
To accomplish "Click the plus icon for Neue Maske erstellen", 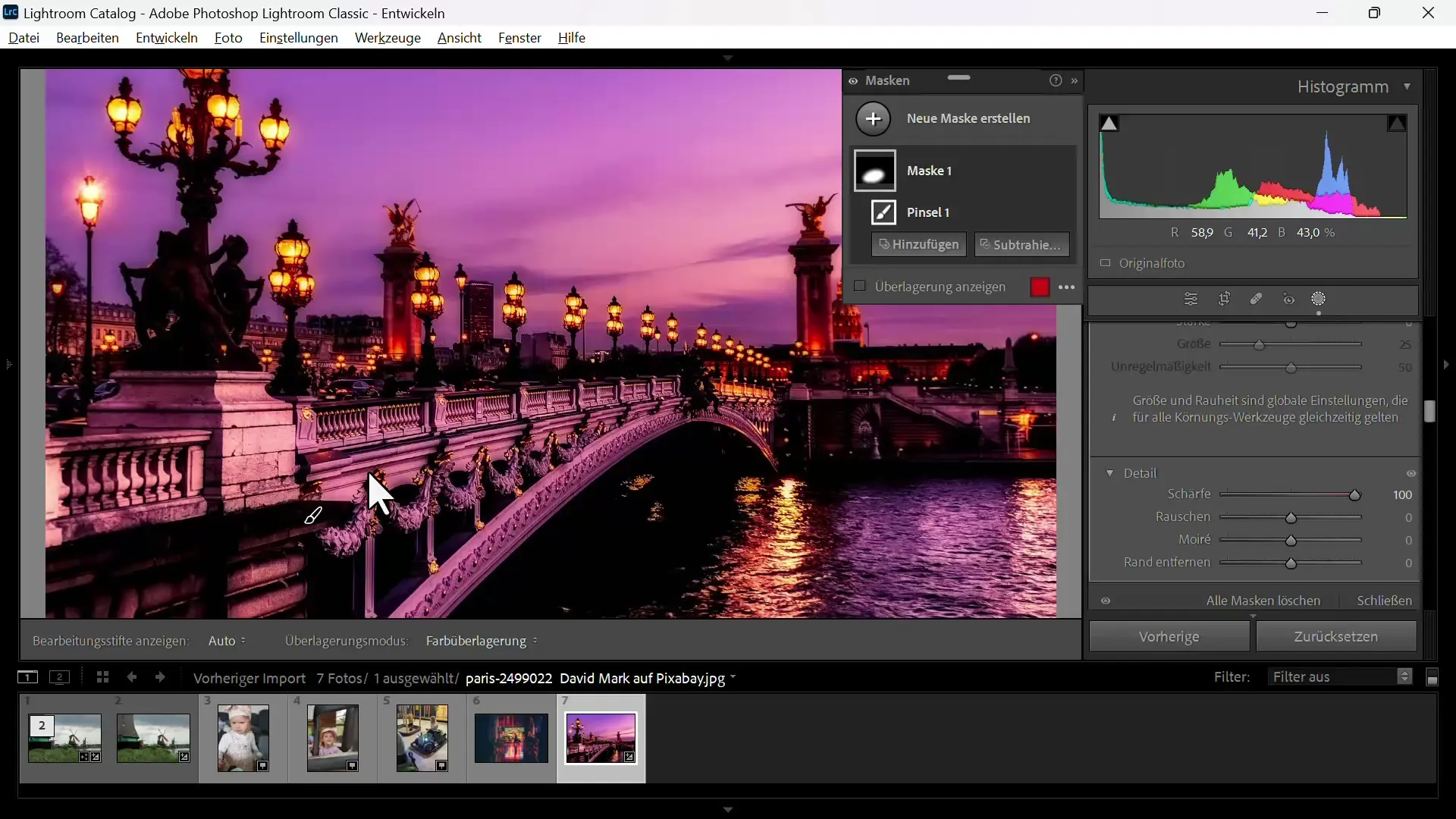I will (x=874, y=119).
